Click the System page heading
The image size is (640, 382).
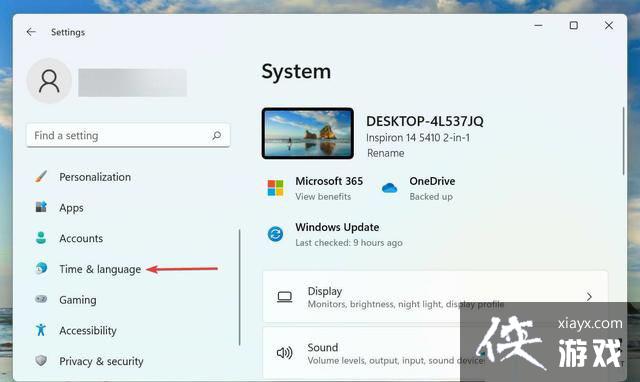(x=296, y=72)
